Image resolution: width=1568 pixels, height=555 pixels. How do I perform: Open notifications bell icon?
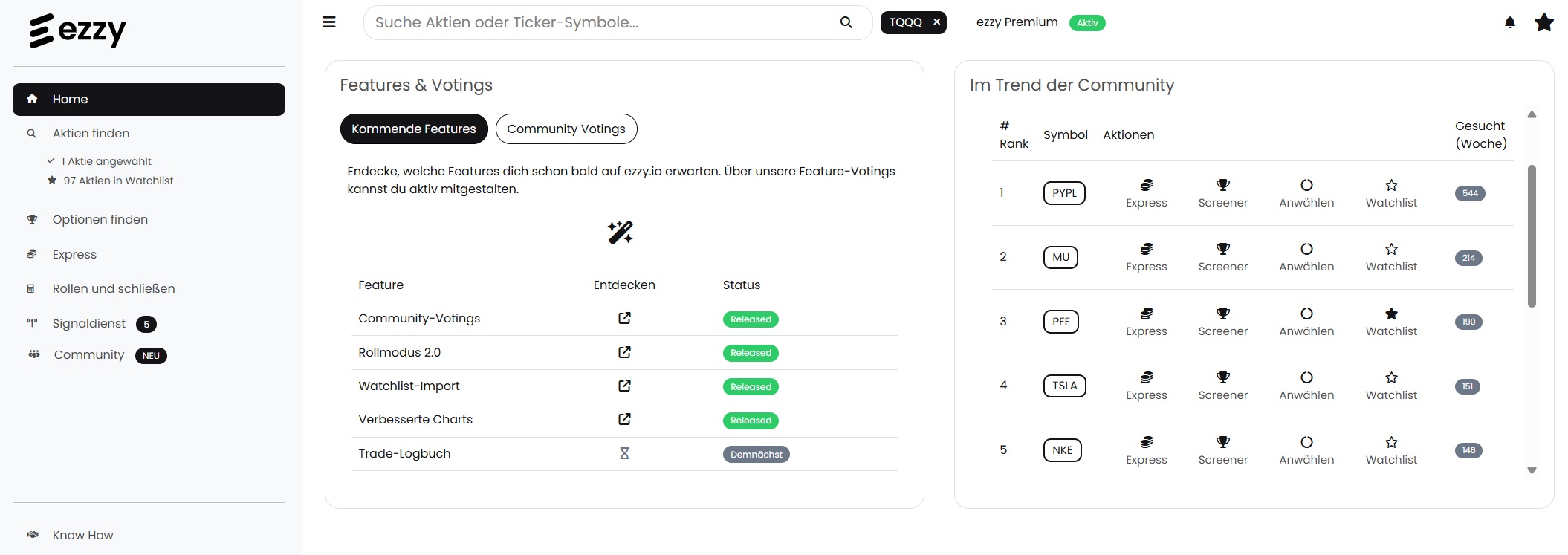coord(1509,22)
